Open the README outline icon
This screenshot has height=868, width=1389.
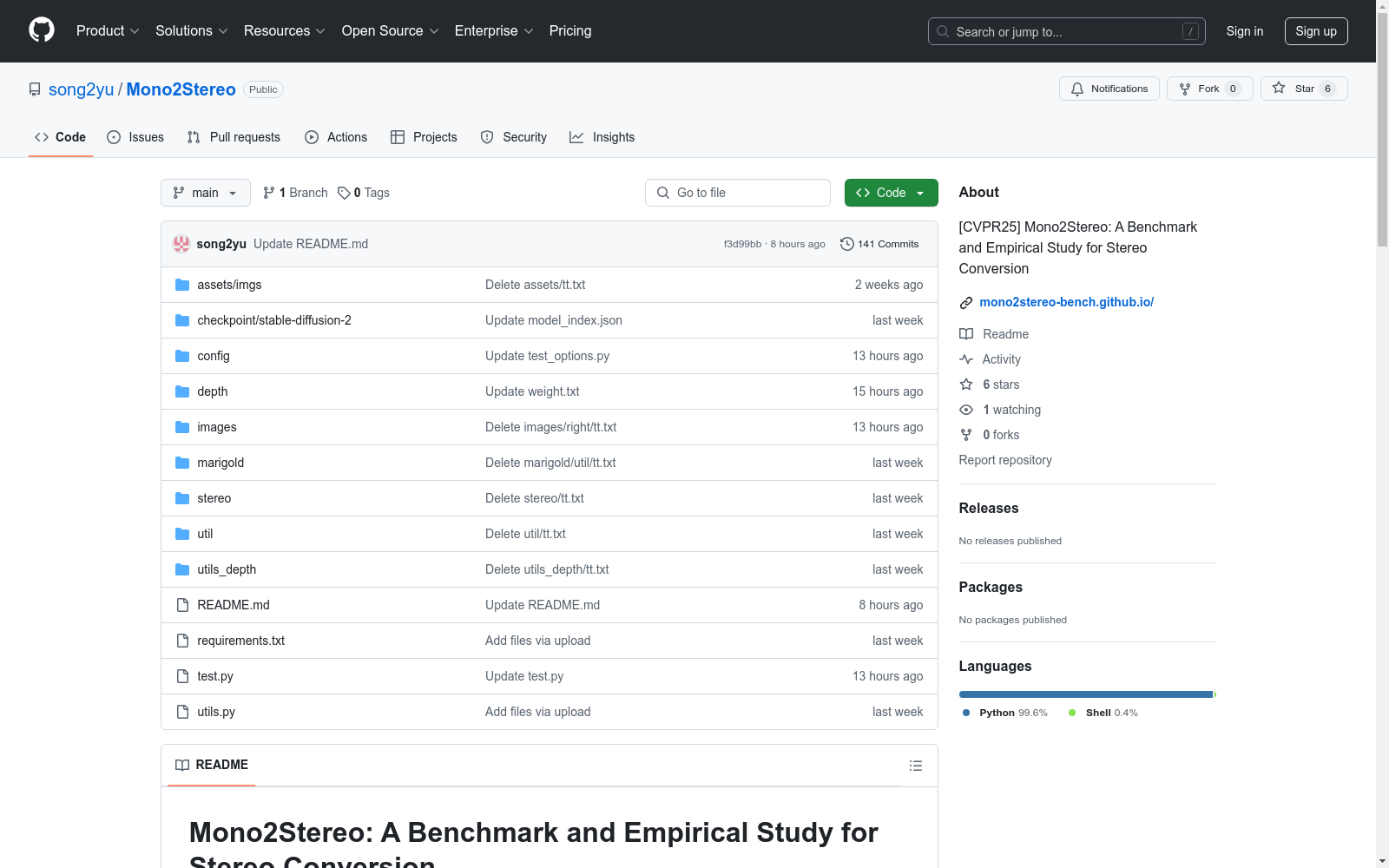915,766
